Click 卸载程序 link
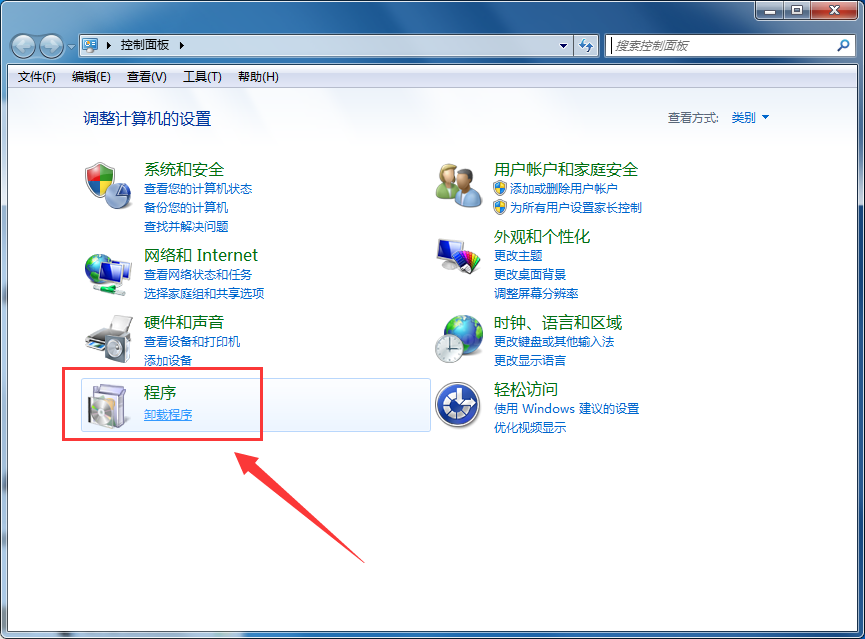 coord(168,414)
